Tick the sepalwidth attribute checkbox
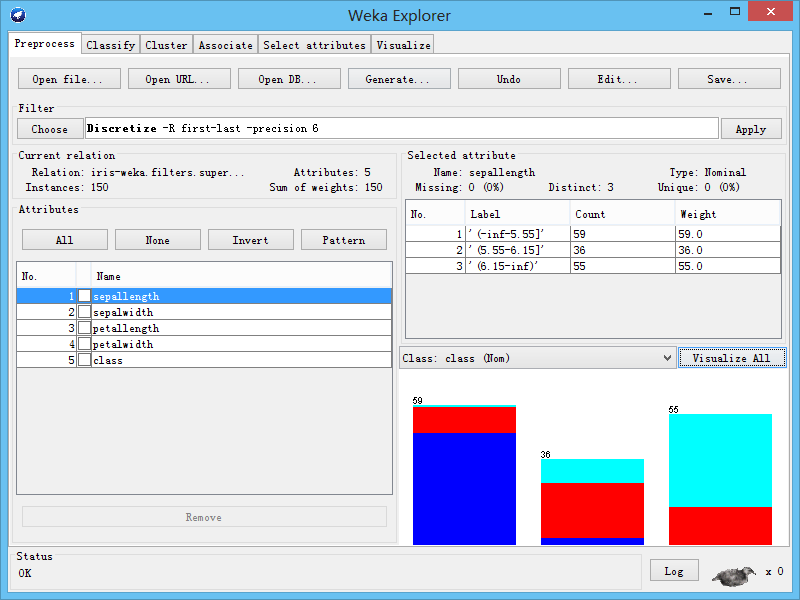Screen dimensions: 800x600 (84, 312)
